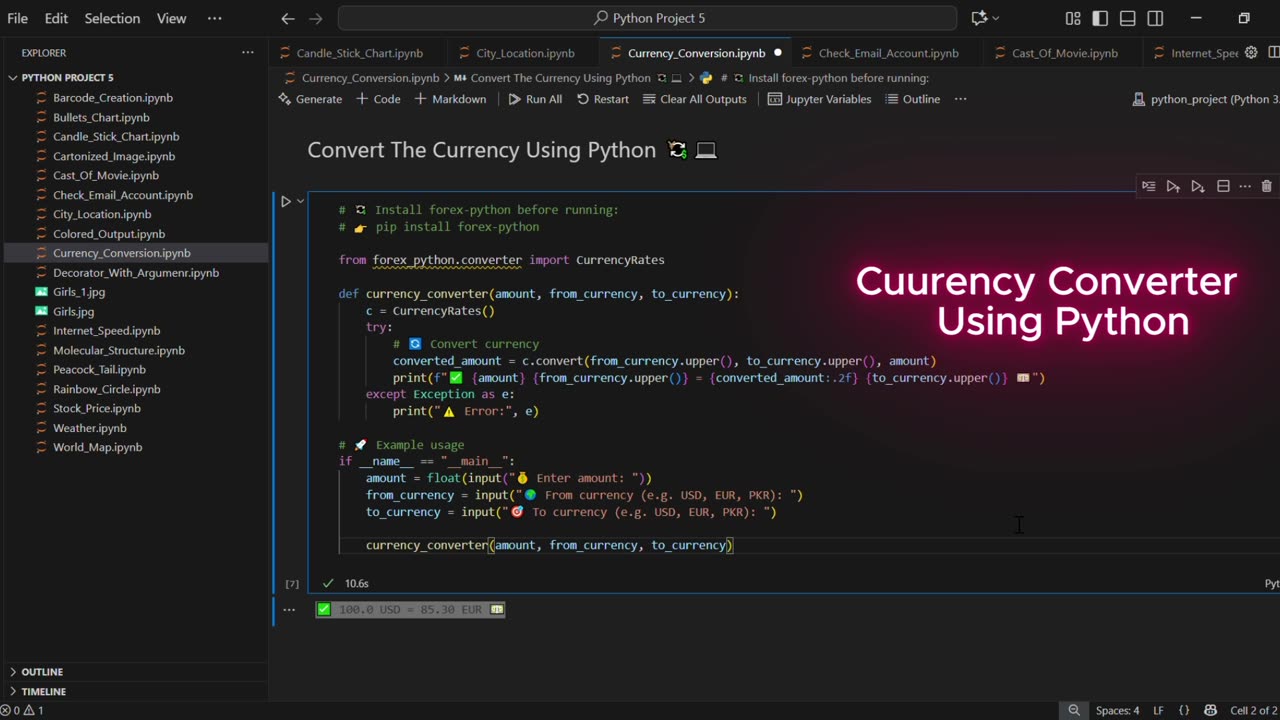
Task: Open the Copilot chat icon
Action: point(978,18)
